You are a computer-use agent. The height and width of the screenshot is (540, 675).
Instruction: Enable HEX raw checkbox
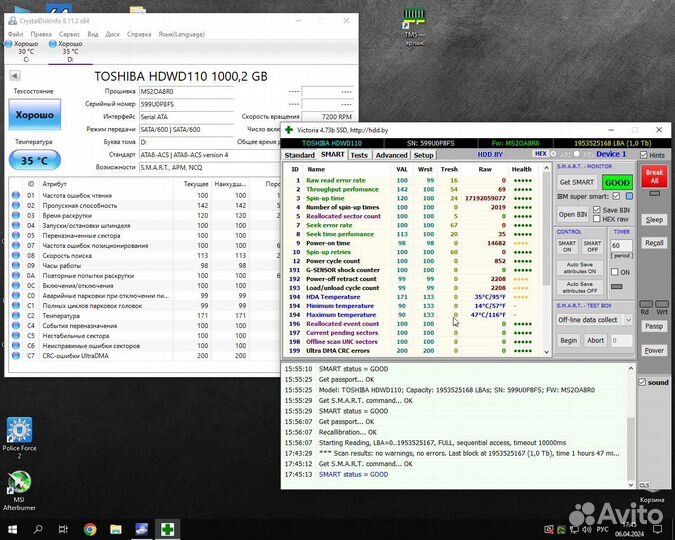coord(597,219)
